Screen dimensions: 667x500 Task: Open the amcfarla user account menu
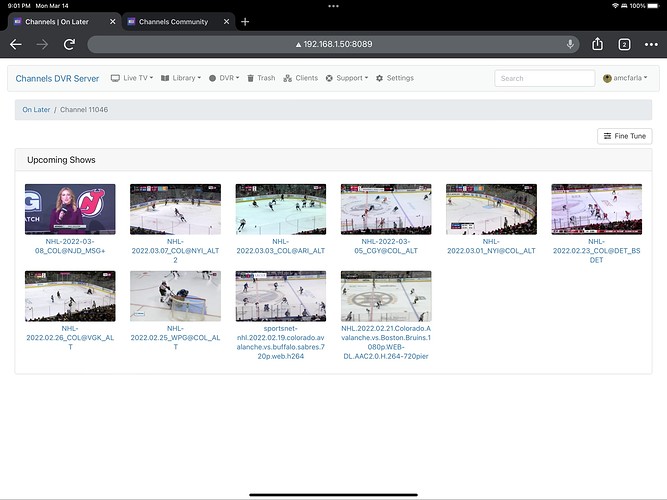click(x=624, y=78)
